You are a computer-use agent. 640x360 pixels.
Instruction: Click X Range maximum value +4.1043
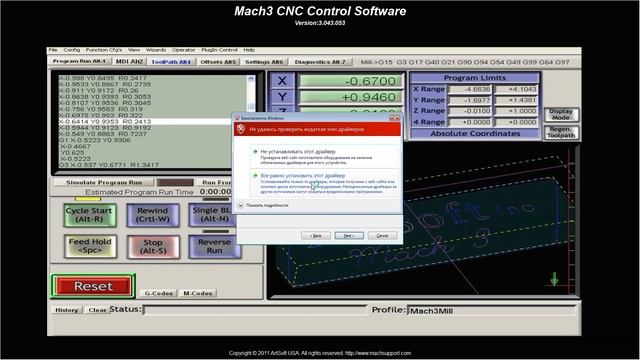tap(517, 89)
